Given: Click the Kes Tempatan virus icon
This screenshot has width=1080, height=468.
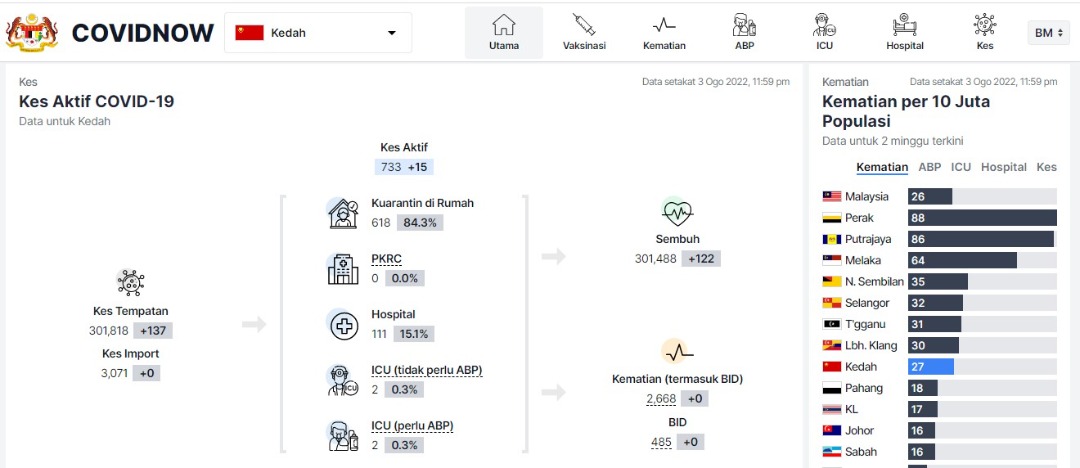Looking at the screenshot, I should pyautogui.click(x=130, y=283).
